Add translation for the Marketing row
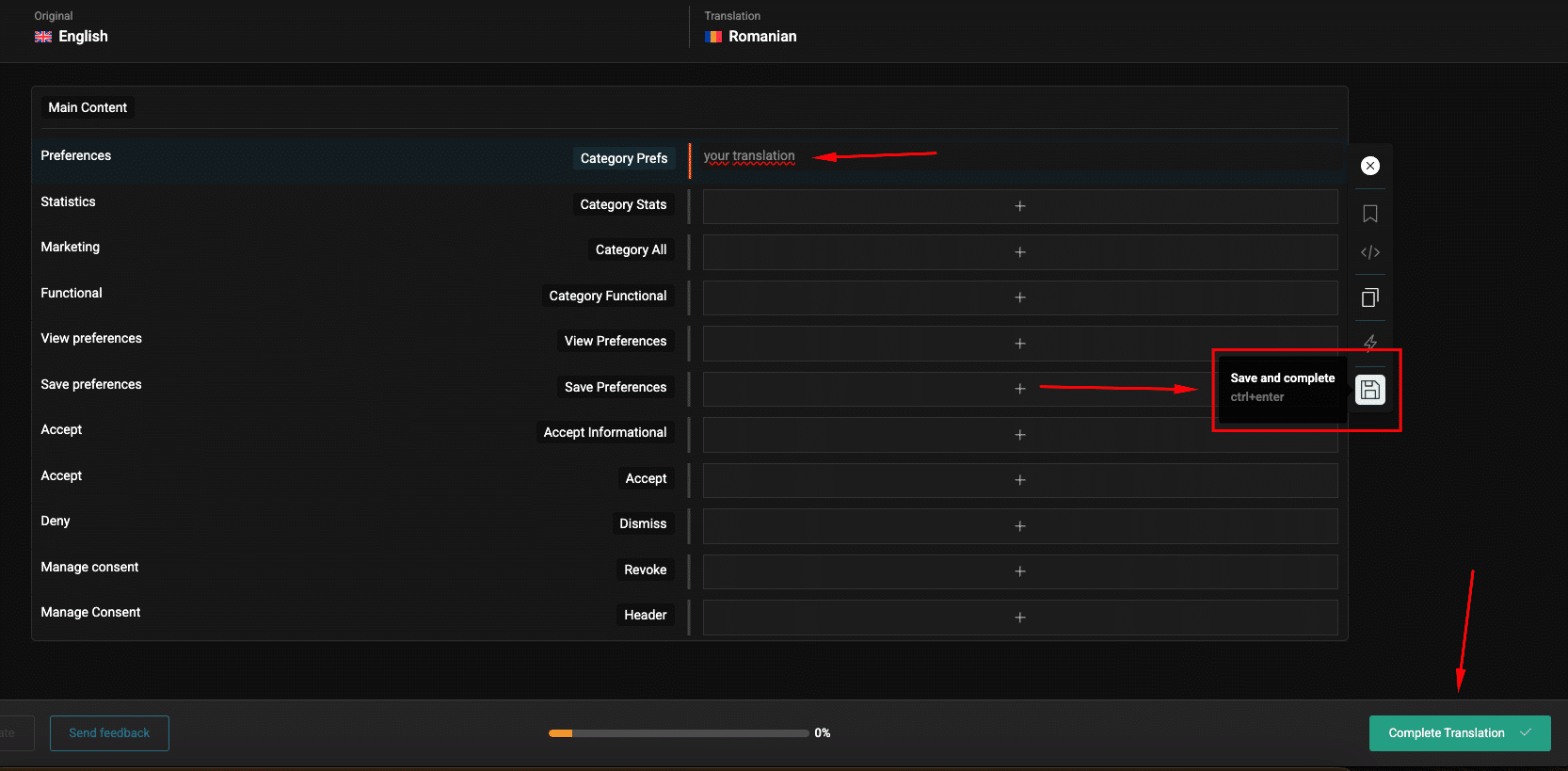This screenshot has width=1568, height=771. point(1020,252)
